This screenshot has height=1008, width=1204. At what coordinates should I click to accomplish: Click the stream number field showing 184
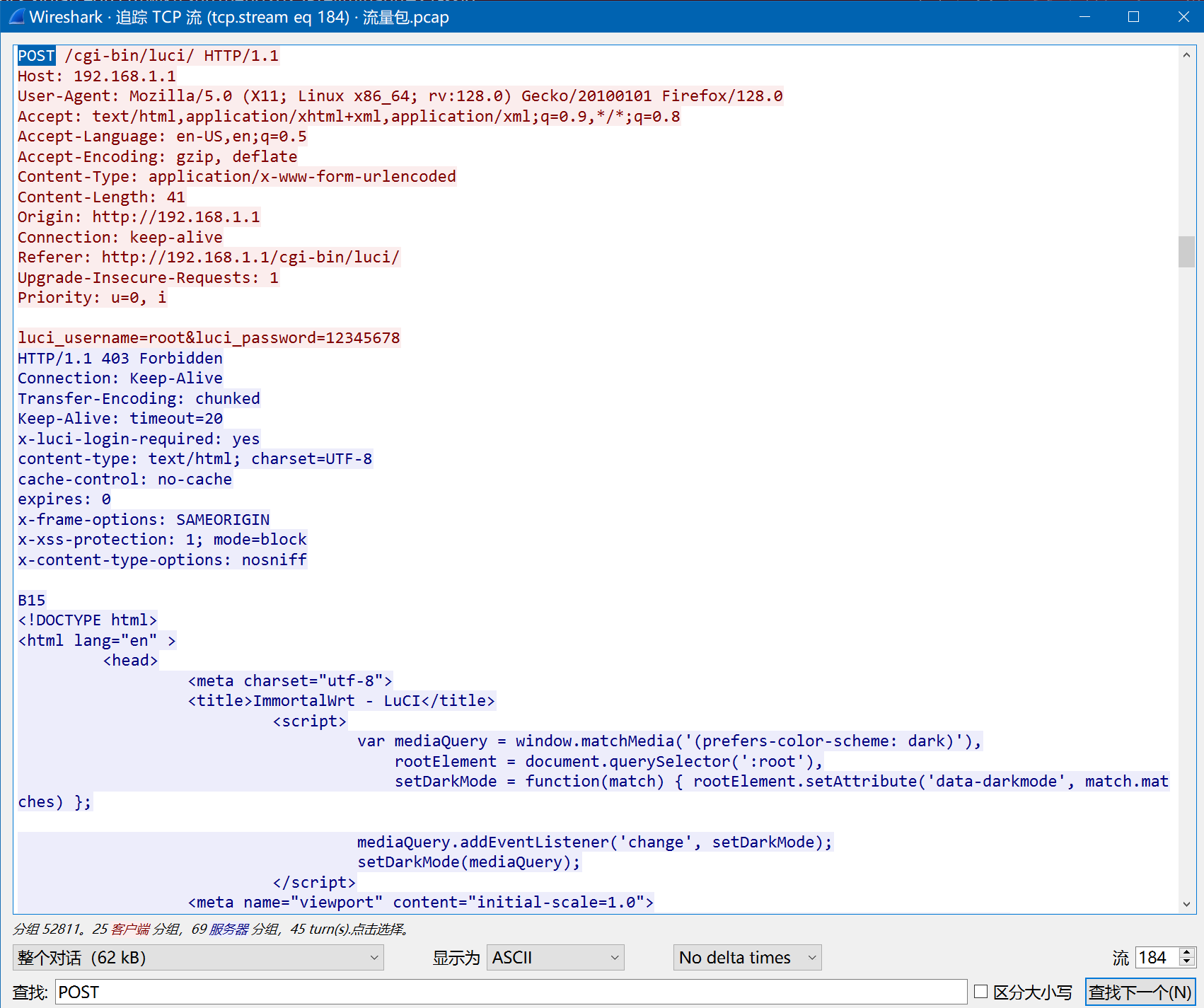coord(1156,958)
